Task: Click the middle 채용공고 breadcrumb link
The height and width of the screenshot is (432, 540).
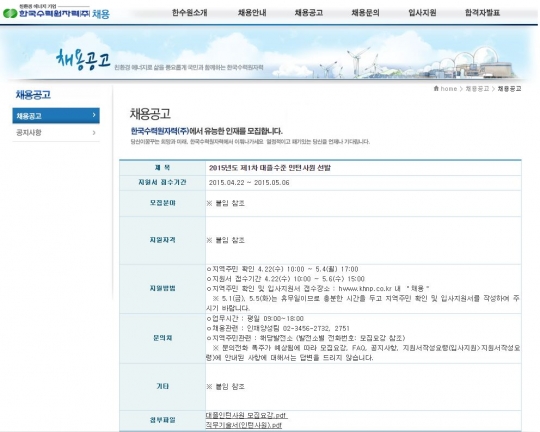Action: tap(477, 89)
